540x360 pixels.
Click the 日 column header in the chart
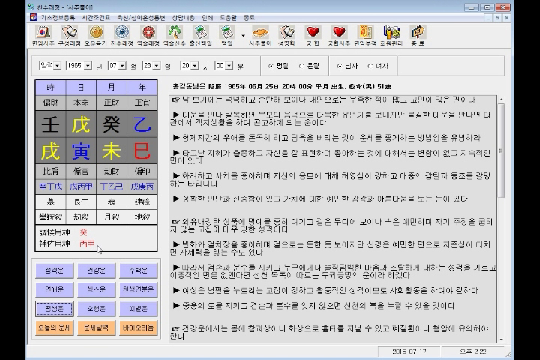coord(81,88)
